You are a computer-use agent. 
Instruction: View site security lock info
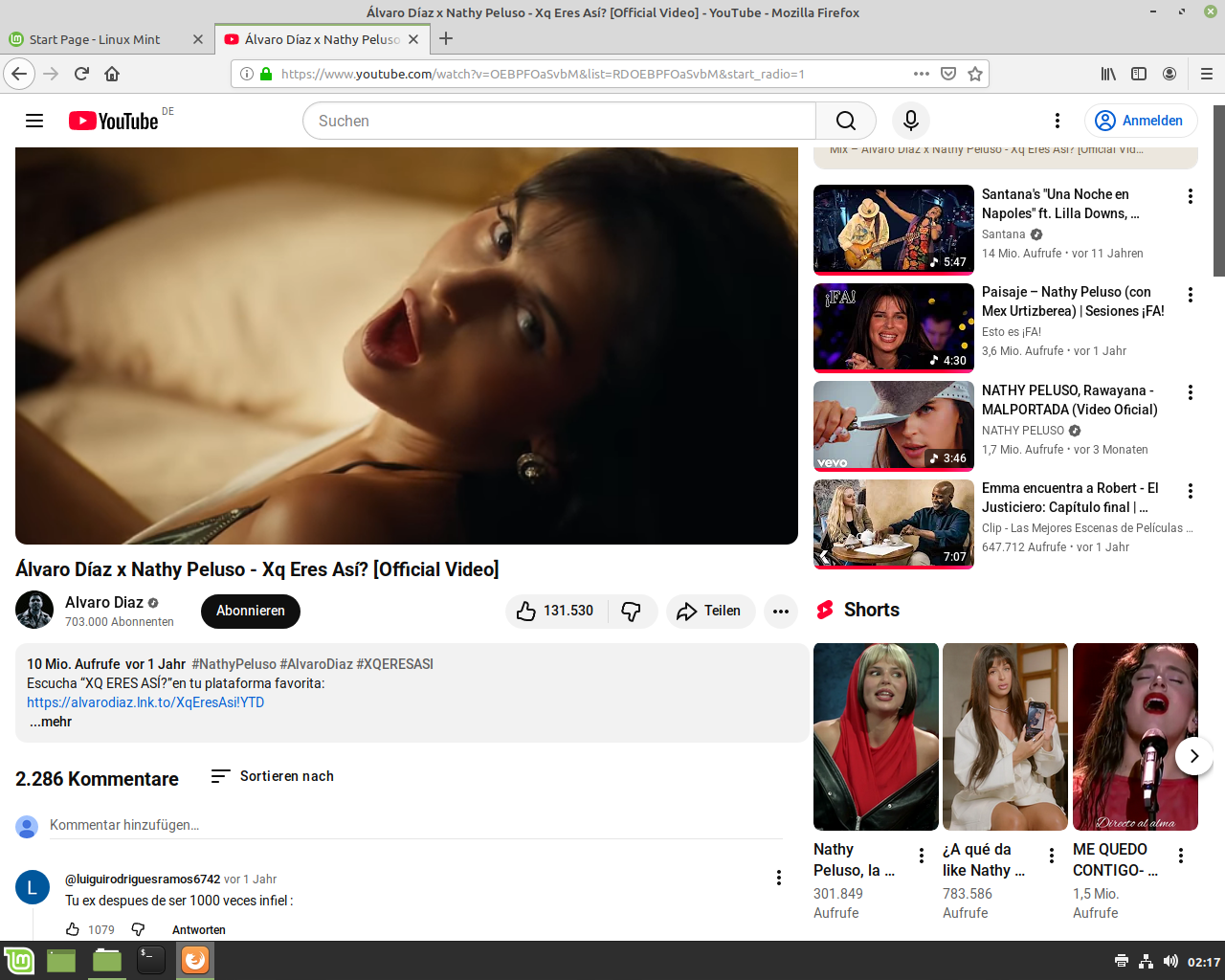[x=266, y=74]
